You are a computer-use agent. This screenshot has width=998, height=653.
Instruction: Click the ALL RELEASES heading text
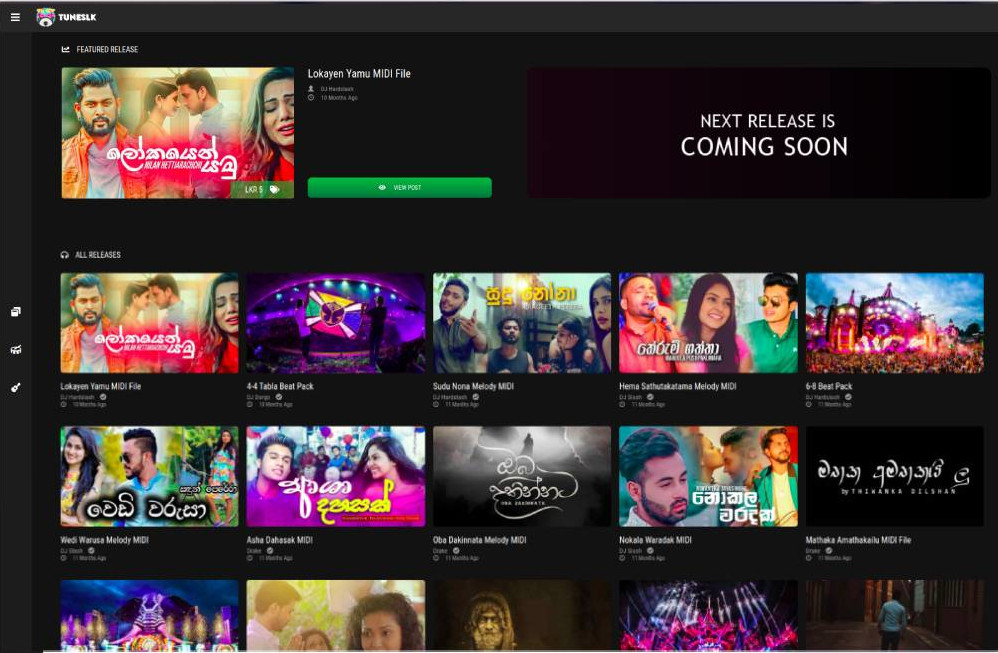point(98,255)
